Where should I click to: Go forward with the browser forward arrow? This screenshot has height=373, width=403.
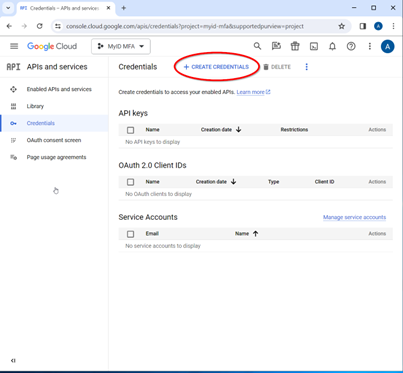24,26
